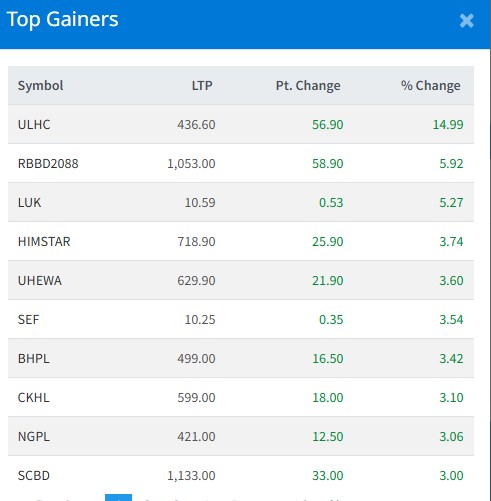The width and height of the screenshot is (491, 501).
Task: Open the SEF symbol
Action: tap(28, 320)
